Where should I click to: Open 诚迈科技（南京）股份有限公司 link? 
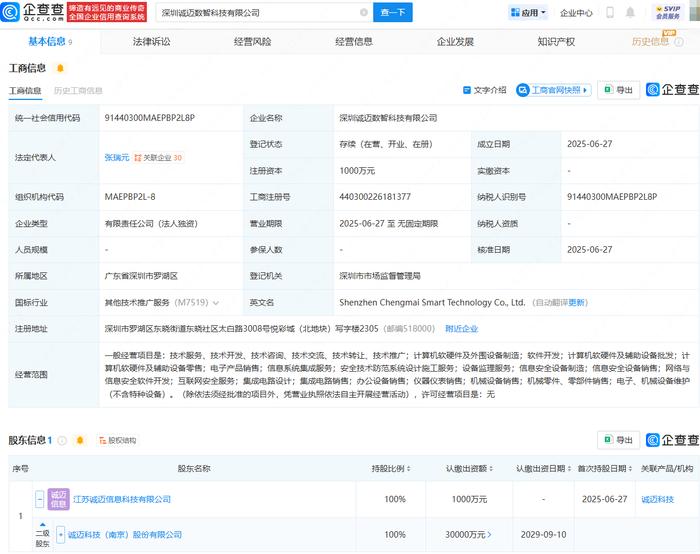click(x=125, y=534)
